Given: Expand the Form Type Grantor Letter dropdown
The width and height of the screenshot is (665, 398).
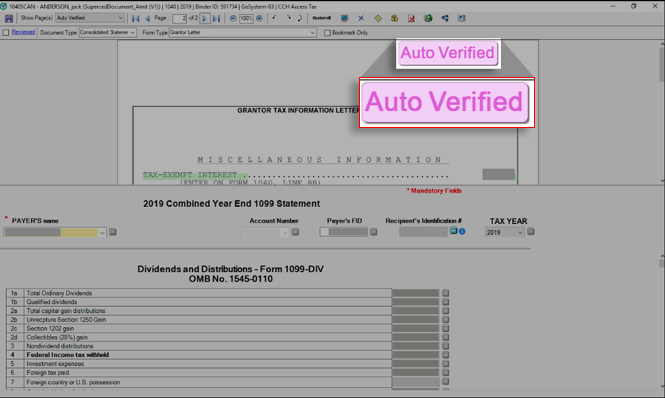Looking at the screenshot, I should click(x=313, y=33).
